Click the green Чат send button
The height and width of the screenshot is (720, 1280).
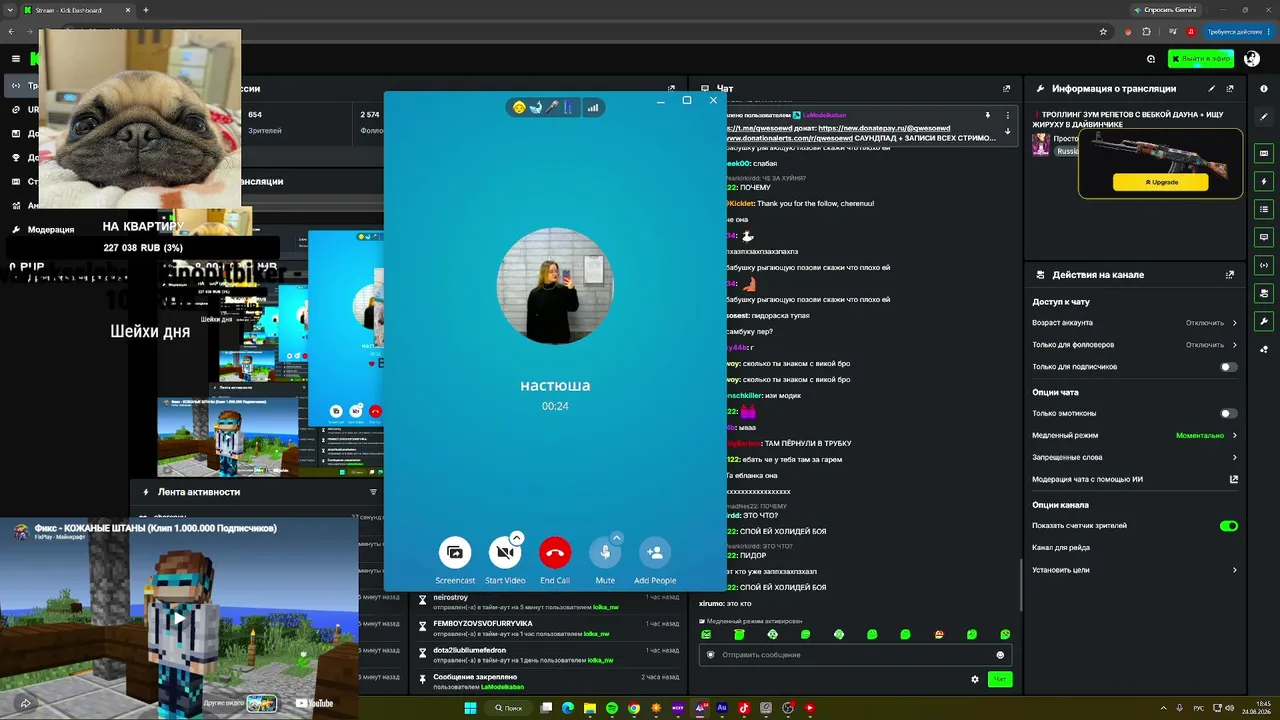[x=999, y=679]
